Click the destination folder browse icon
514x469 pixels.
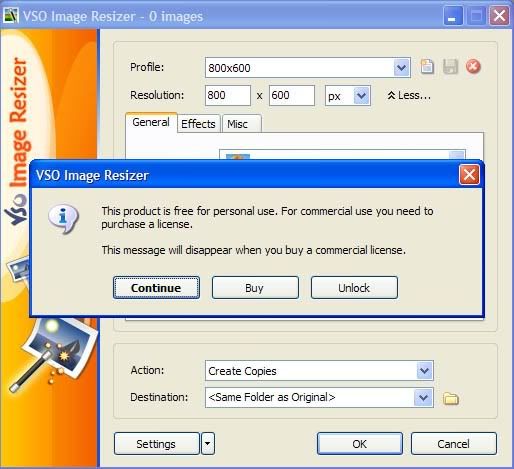click(x=451, y=398)
